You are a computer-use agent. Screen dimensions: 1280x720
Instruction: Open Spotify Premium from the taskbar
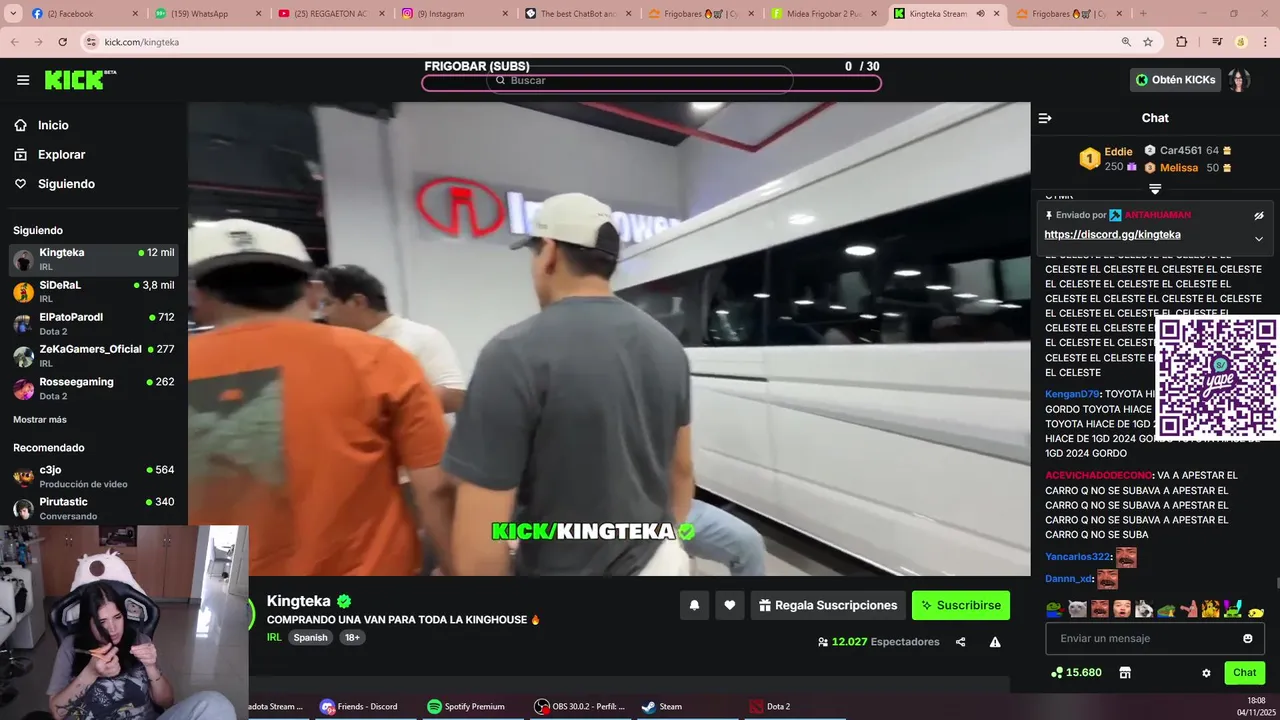[466, 706]
